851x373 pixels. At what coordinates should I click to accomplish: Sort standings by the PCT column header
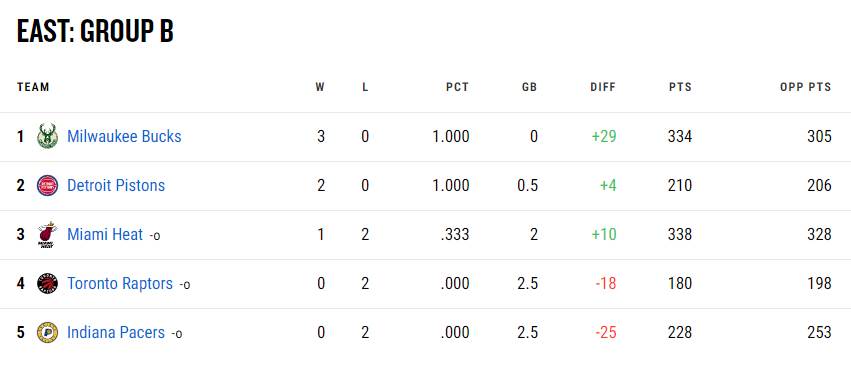[458, 87]
